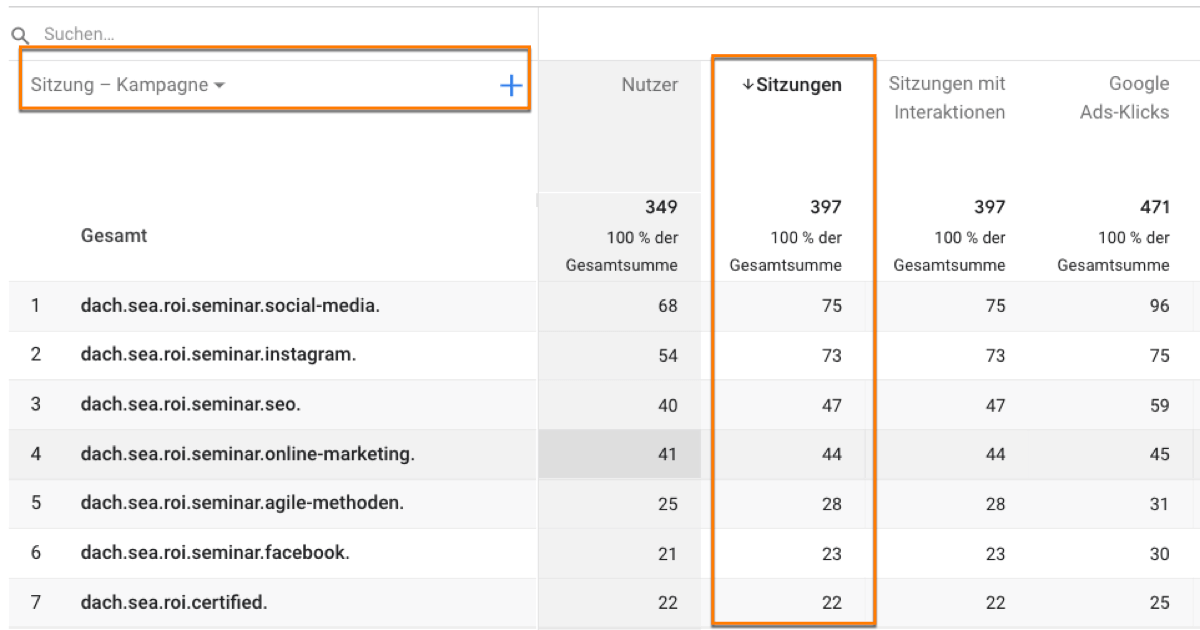This screenshot has width=1200, height=630.
Task: Click the Gesamt totals row label
Action: 113,237
